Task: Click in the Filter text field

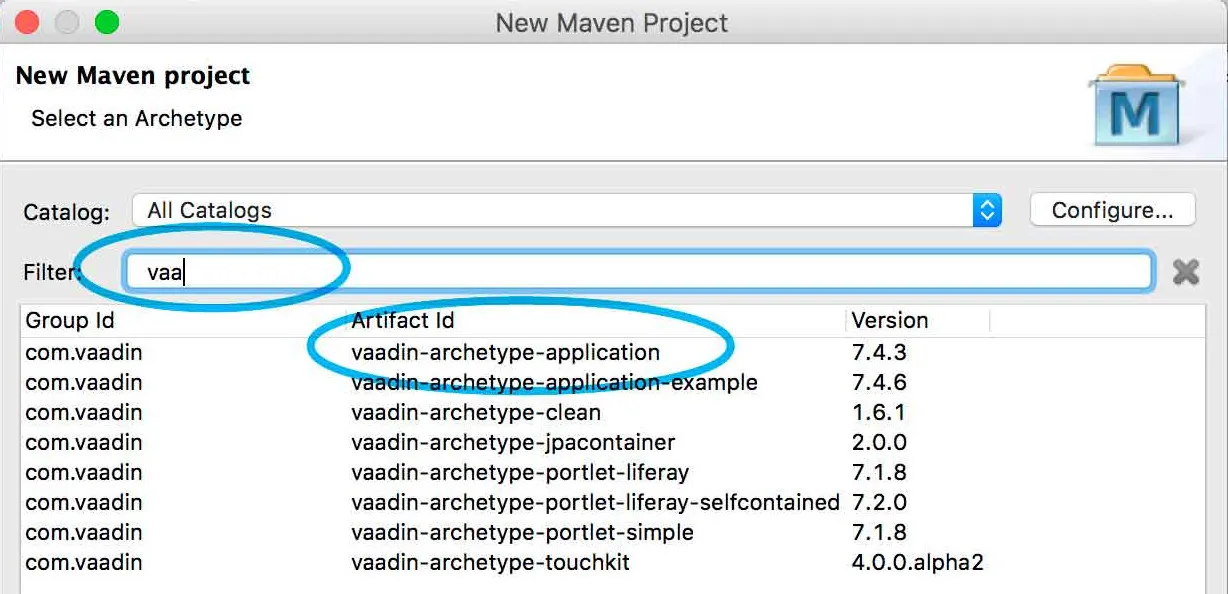Action: pos(640,272)
